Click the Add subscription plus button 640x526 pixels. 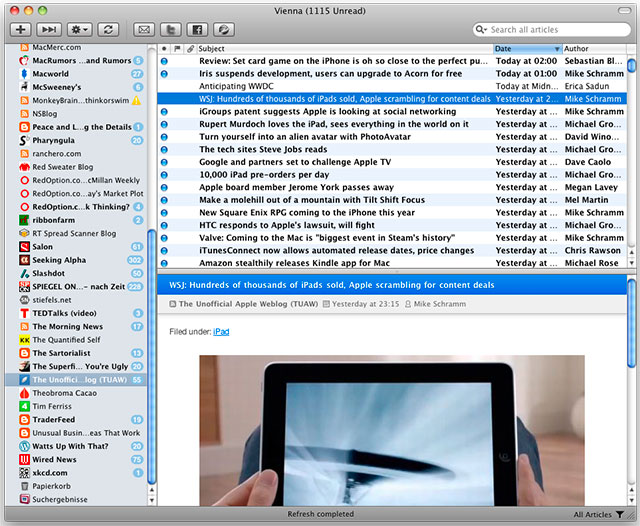(x=20, y=29)
